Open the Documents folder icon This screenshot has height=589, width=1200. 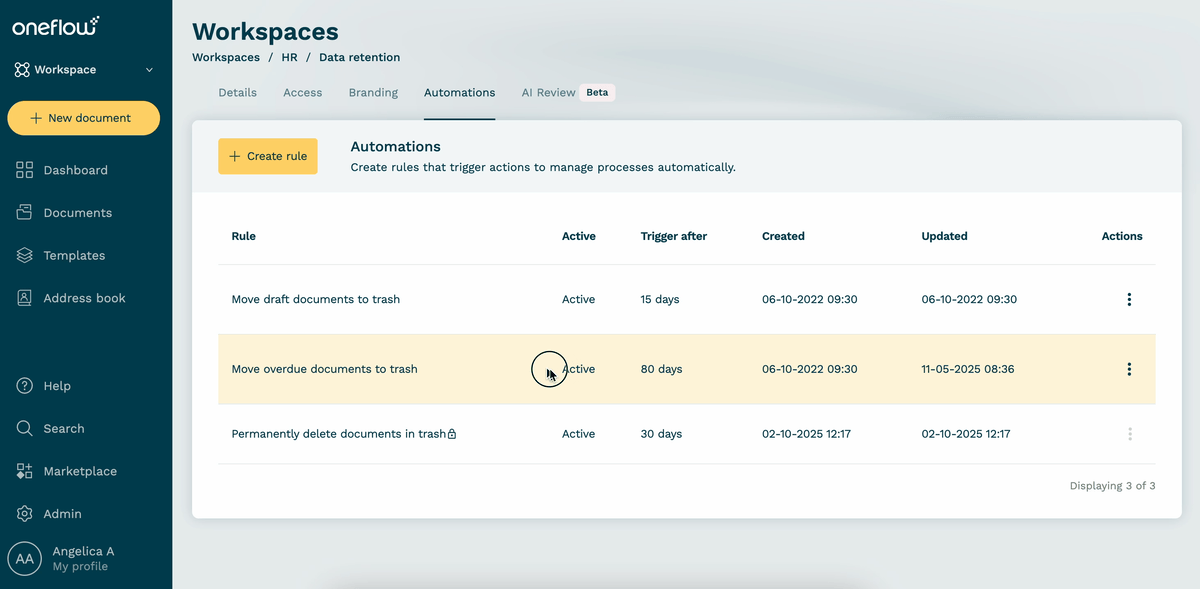point(25,213)
